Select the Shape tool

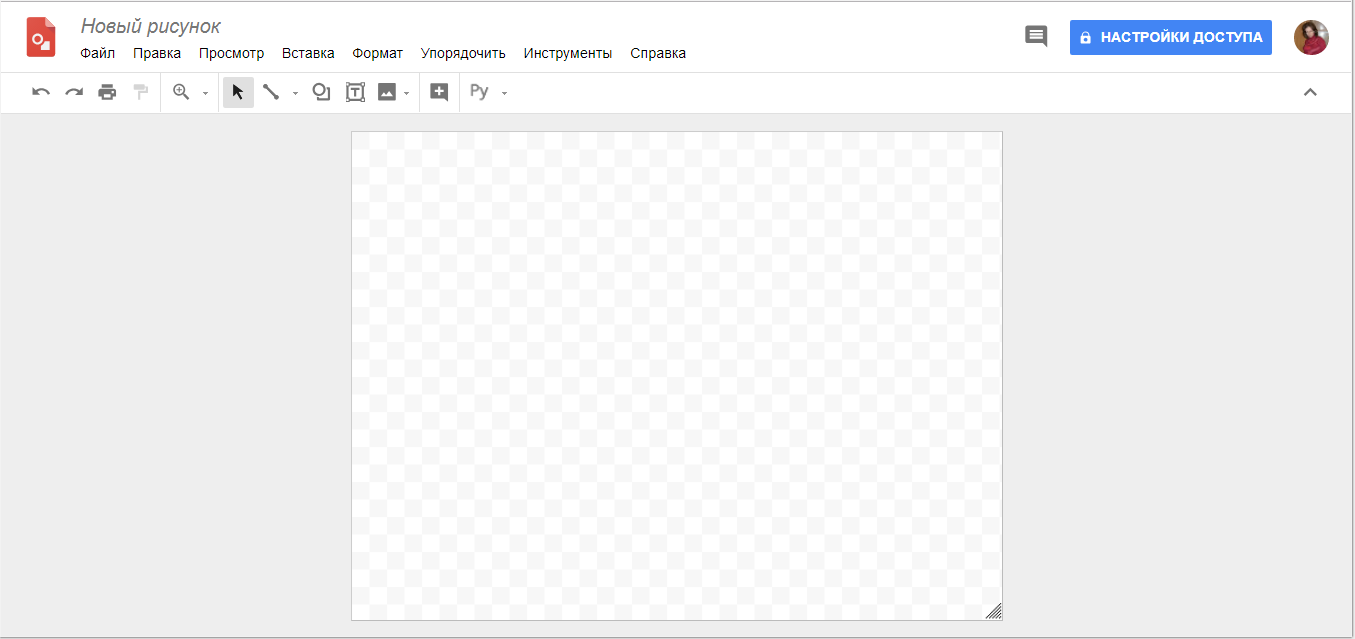coord(321,91)
